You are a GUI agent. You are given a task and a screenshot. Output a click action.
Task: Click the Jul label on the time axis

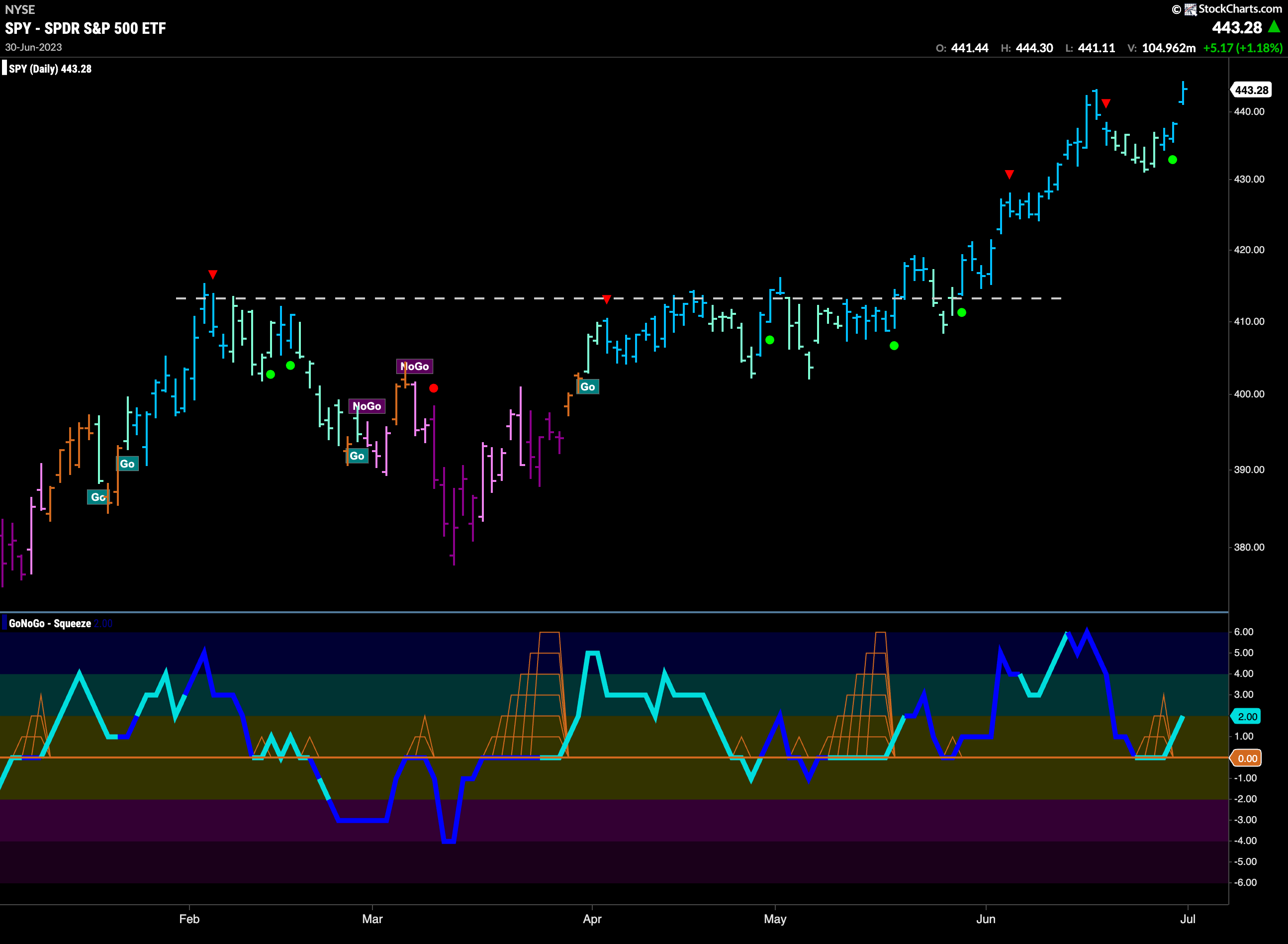click(x=1188, y=919)
